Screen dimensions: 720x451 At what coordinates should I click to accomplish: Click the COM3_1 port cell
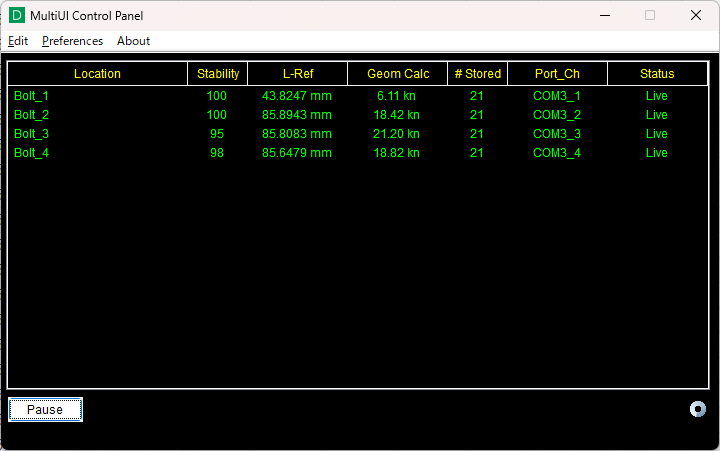[x=557, y=96]
